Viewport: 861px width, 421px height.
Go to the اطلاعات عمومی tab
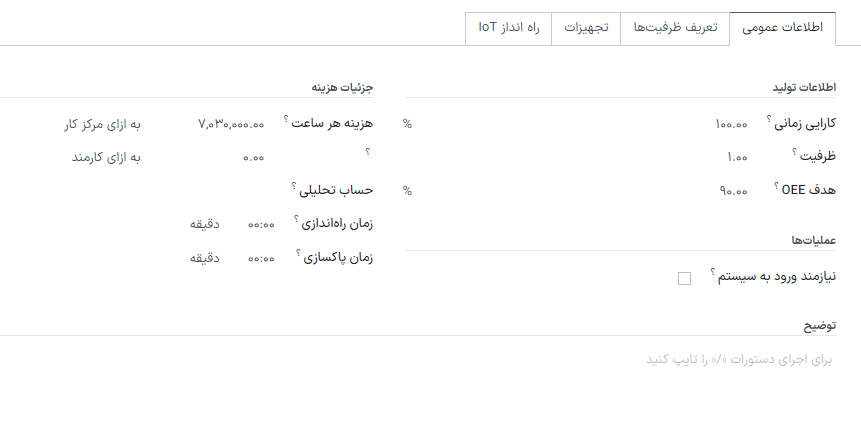tap(782, 28)
